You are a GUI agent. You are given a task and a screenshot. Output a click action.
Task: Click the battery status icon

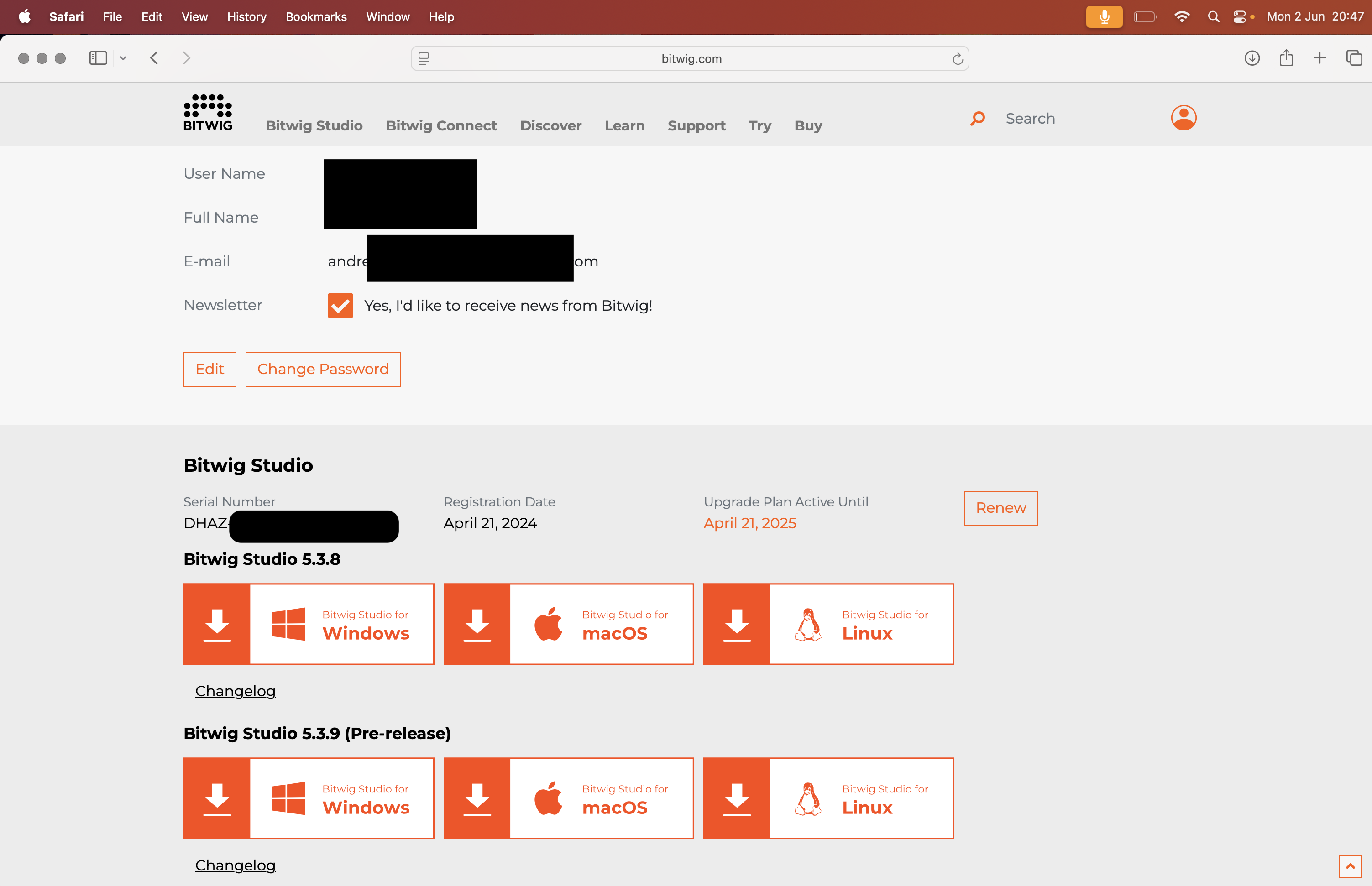tap(1145, 17)
